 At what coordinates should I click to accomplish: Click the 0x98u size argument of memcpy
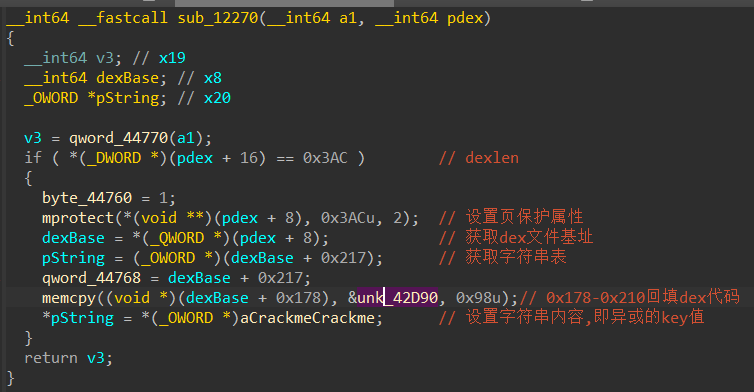tap(478, 298)
